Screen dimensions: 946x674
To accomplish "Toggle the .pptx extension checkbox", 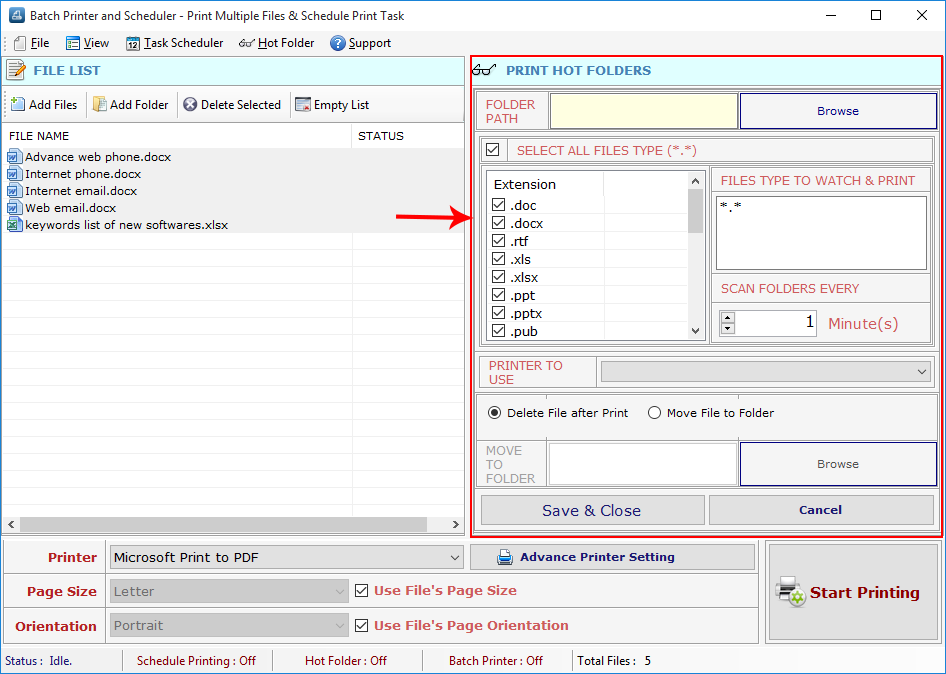I will pyautogui.click(x=497, y=313).
